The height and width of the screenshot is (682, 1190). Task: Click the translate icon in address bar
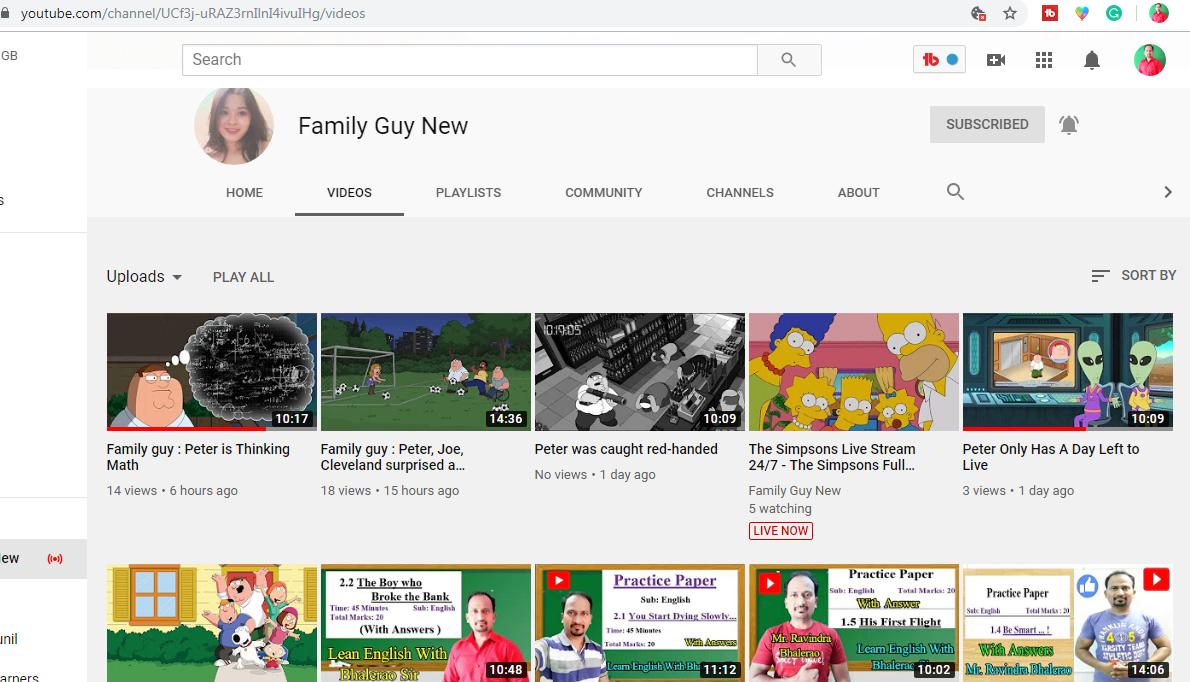click(978, 13)
